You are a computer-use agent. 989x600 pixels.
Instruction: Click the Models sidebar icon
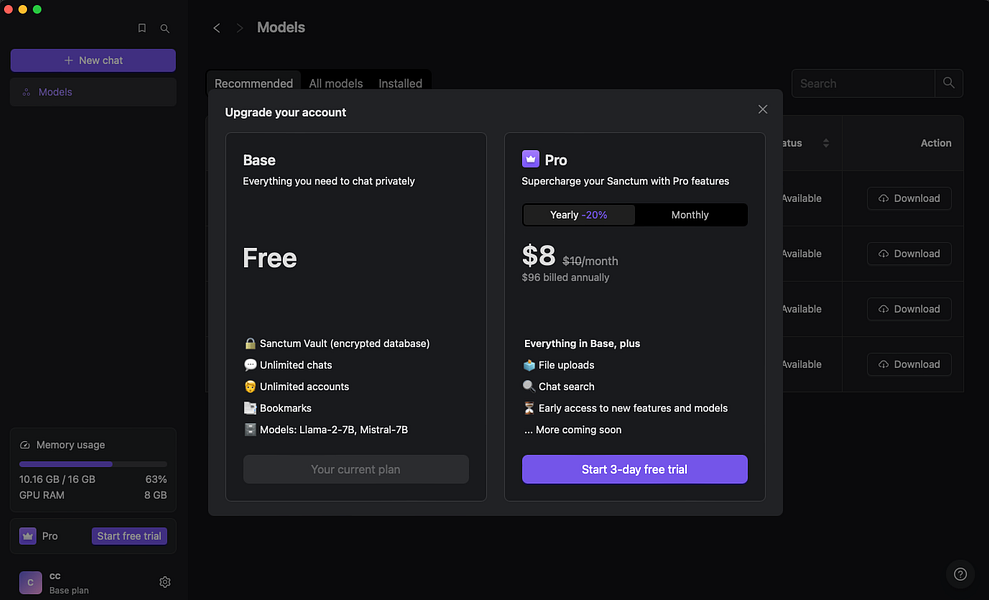point(26,92)
